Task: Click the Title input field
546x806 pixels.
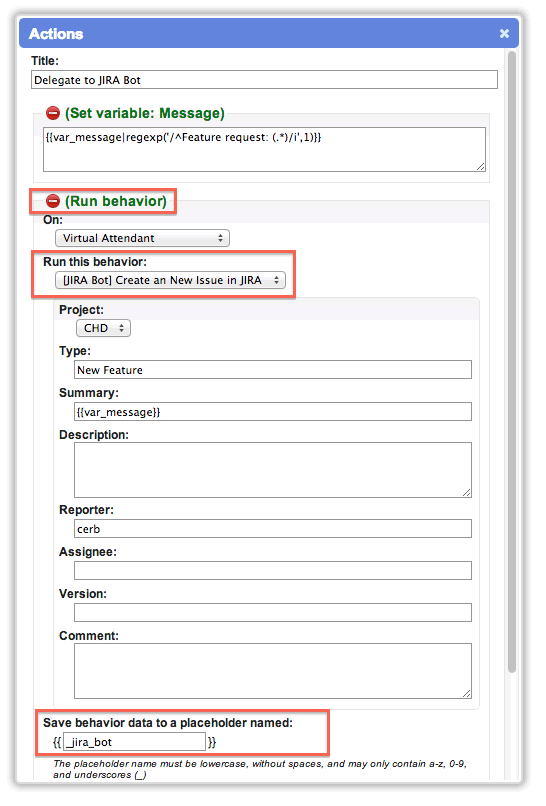Action: (x=264, y=80)
